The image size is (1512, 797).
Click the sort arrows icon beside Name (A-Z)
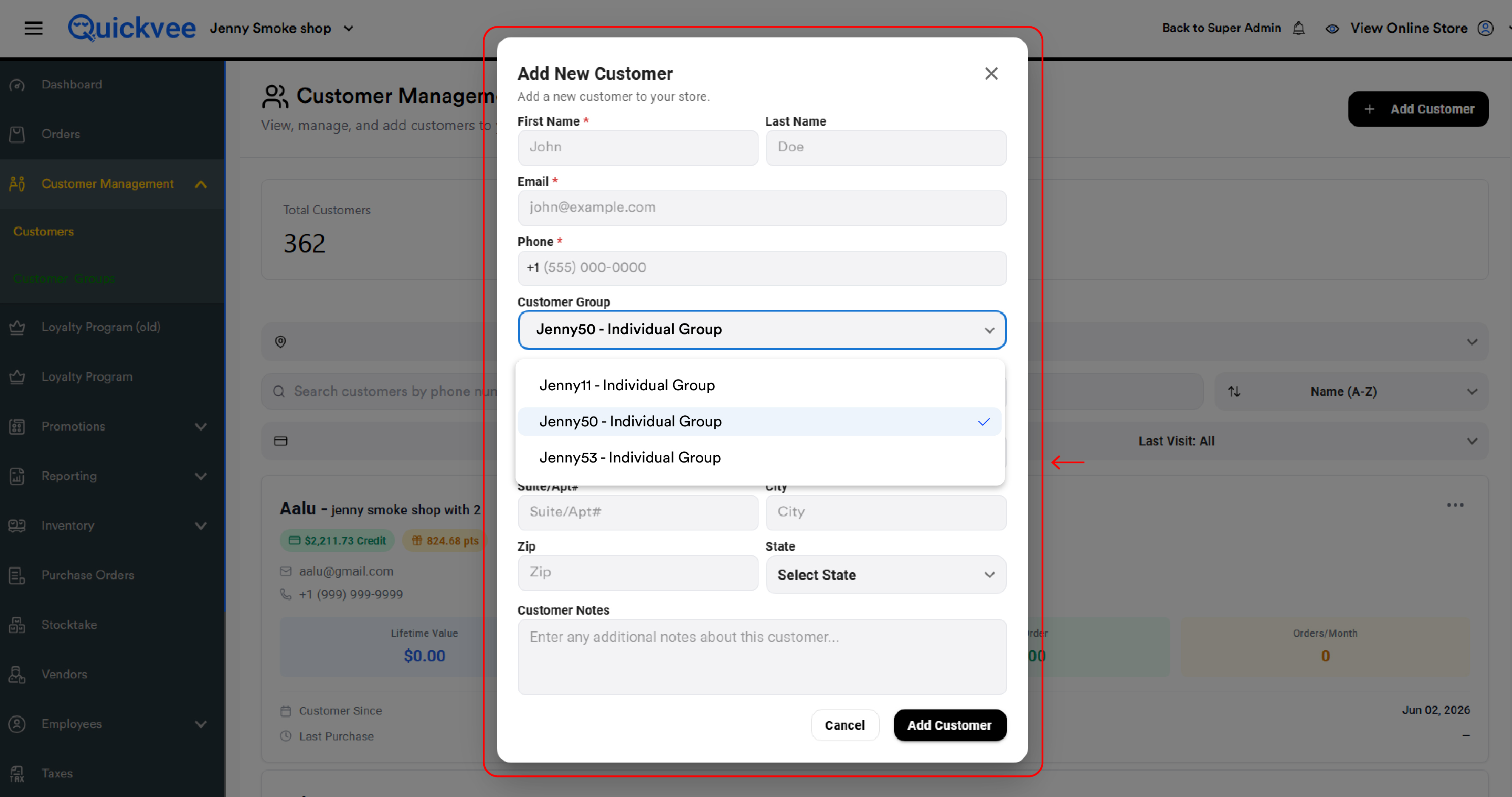(1235, 391)
